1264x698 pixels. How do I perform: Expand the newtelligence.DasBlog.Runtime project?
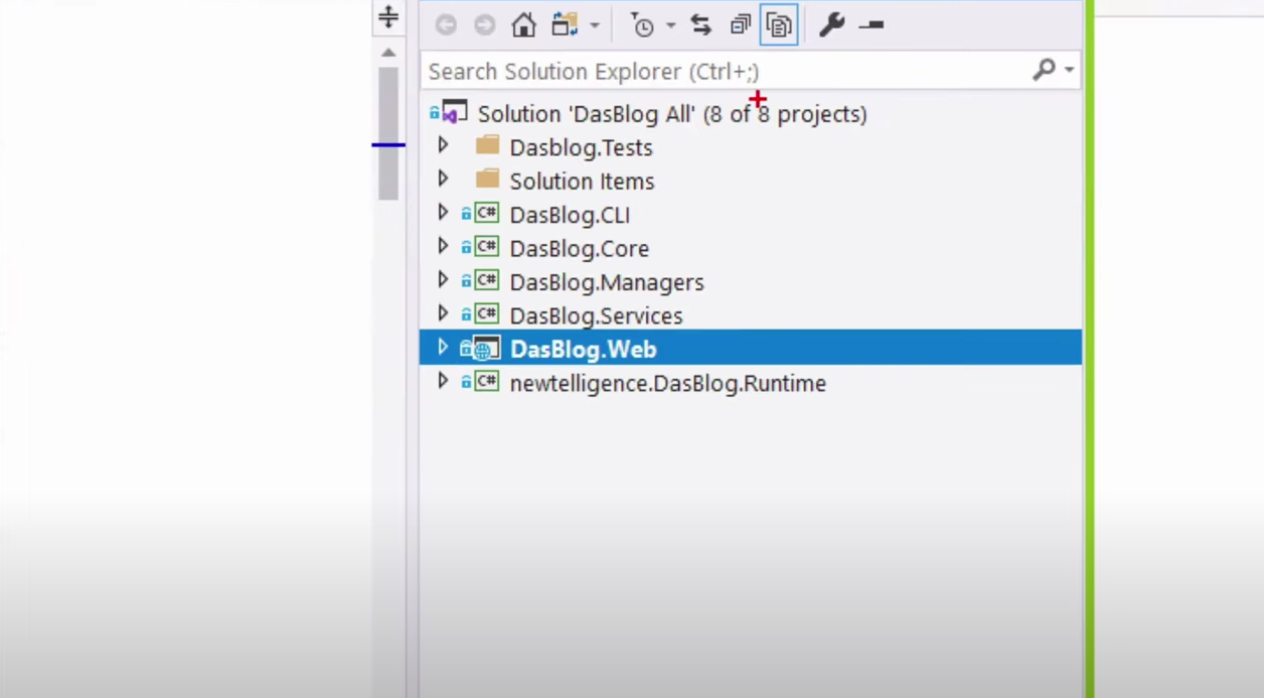click(443, 382)
